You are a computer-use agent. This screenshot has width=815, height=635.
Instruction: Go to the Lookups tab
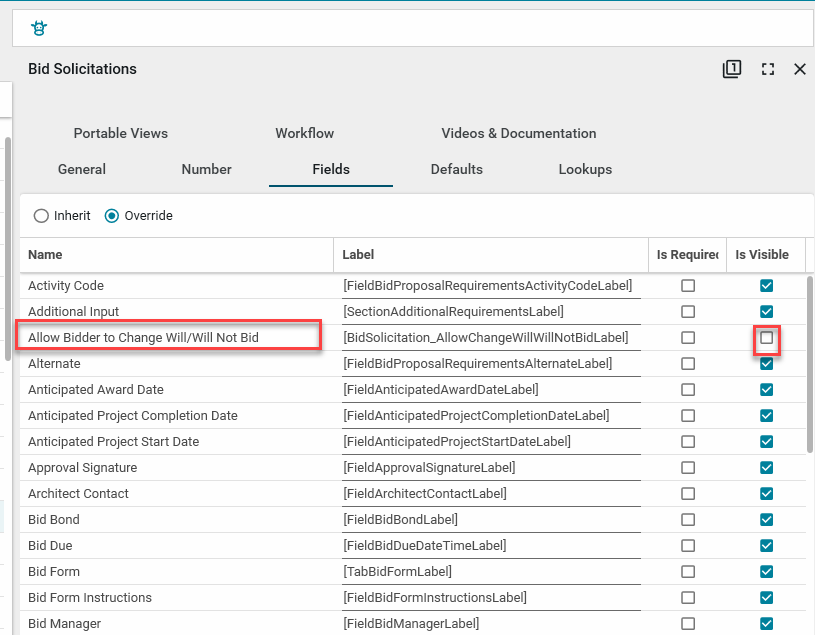pyautogui.click(x=585, y=169)
